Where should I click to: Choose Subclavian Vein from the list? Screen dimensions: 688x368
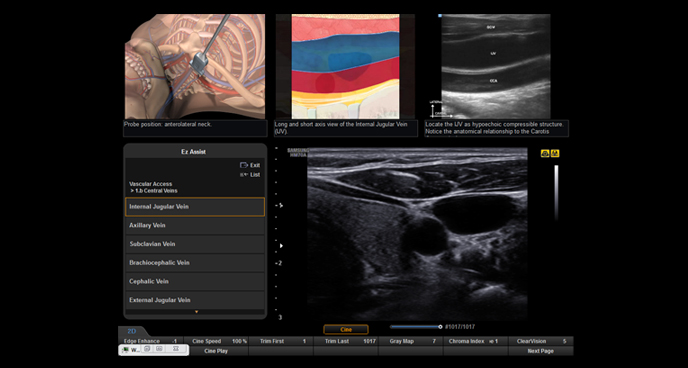tap(195, 244)
